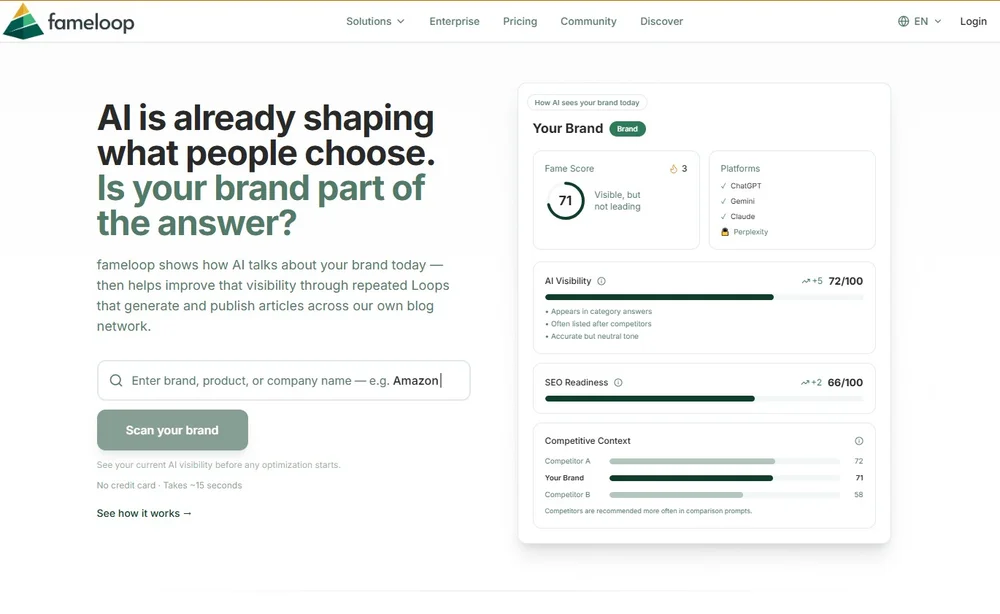Viewport: 1000px width, 614px height.
Task: Click the Gemini platform checkmark
Action: [x=724, y=201]
